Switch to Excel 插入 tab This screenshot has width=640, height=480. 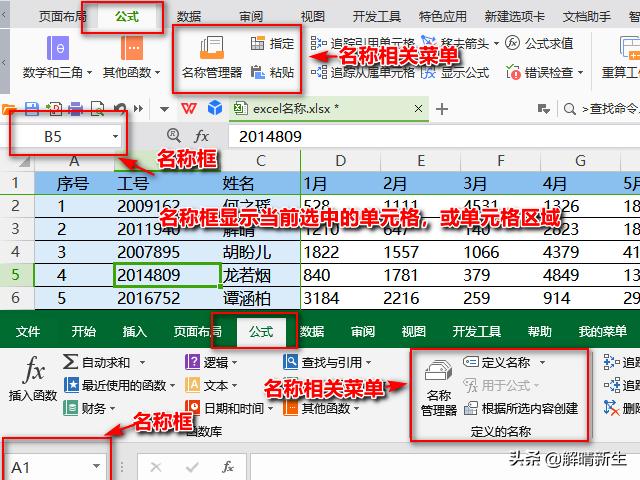tap(135, 331)
